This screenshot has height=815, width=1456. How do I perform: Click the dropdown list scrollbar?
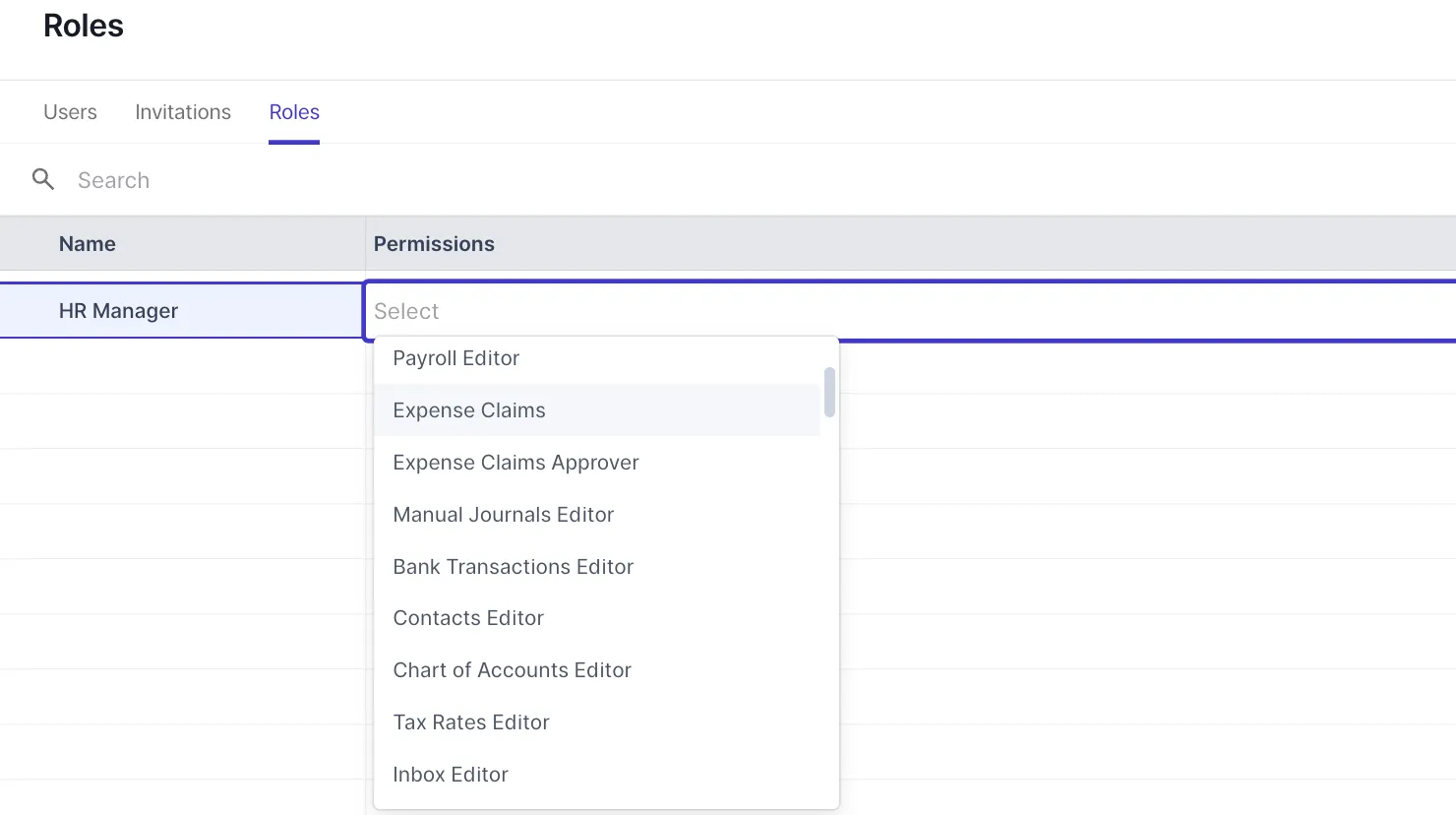(x=828, y=391)
